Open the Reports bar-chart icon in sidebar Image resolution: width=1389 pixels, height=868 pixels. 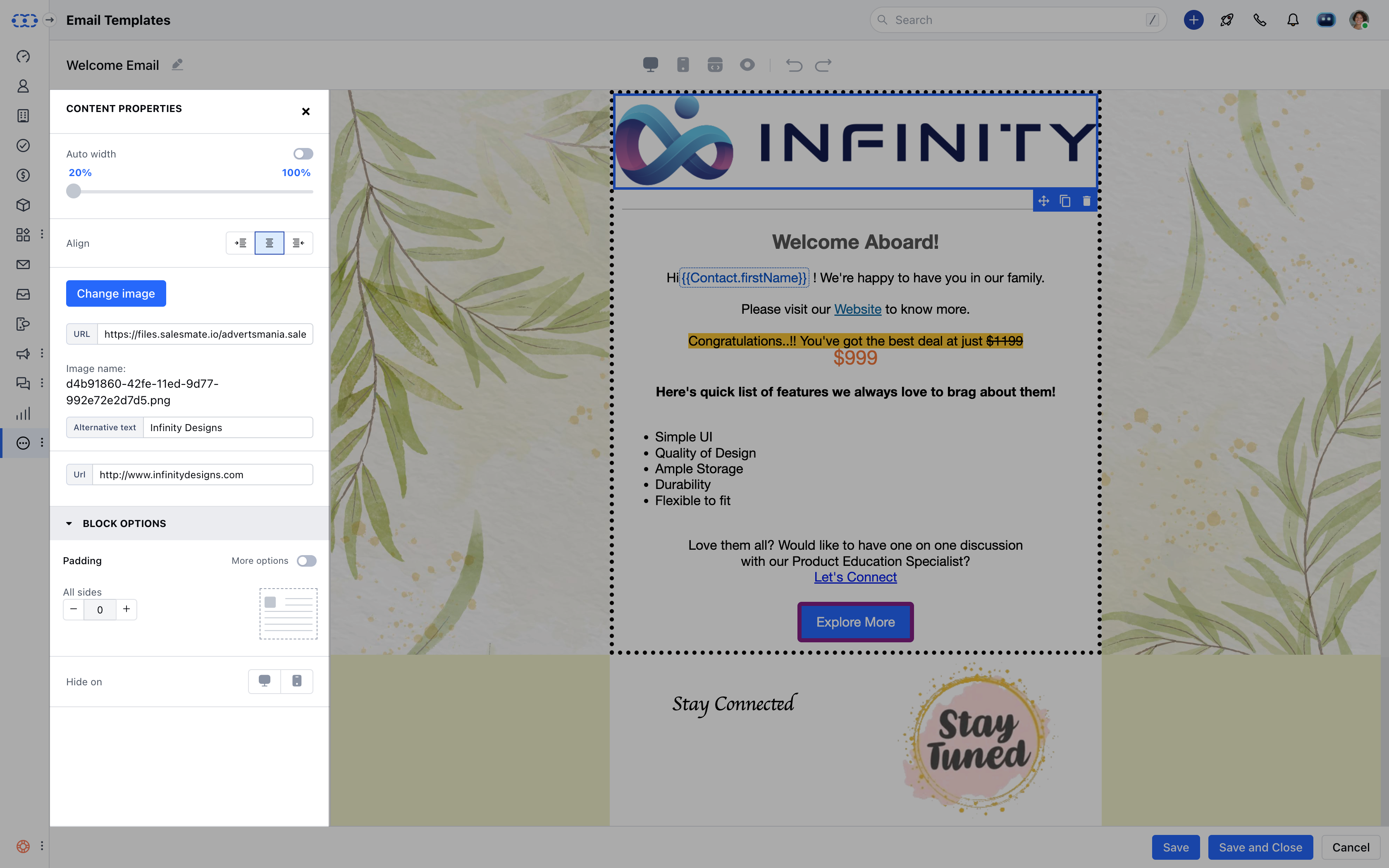click(23, 413)
